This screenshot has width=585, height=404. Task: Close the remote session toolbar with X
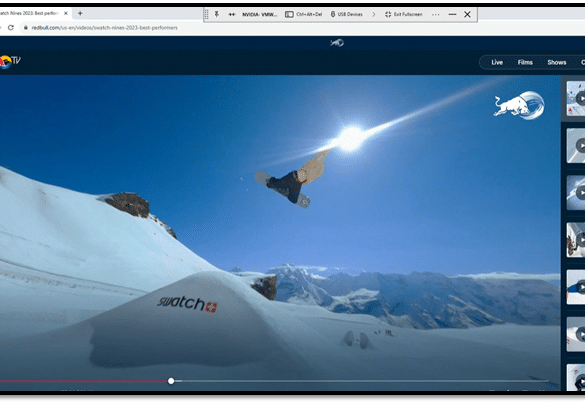[x=467, y=14]
